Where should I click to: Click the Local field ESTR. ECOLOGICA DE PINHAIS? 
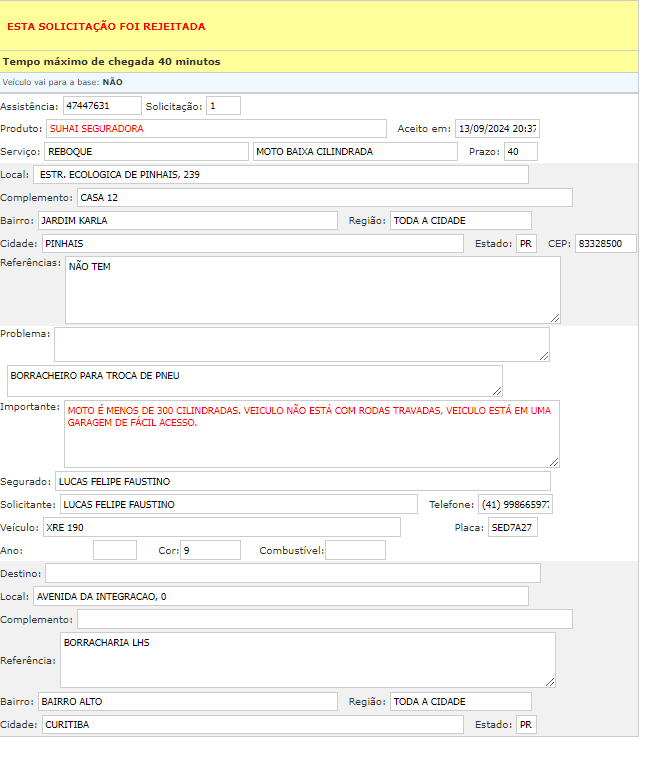281,175
